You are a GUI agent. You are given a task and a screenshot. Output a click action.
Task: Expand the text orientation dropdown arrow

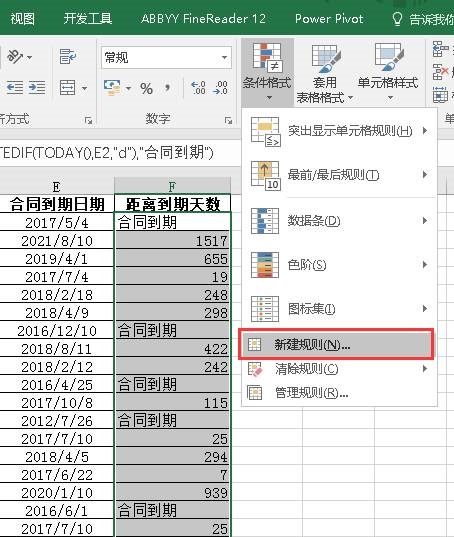29,57
